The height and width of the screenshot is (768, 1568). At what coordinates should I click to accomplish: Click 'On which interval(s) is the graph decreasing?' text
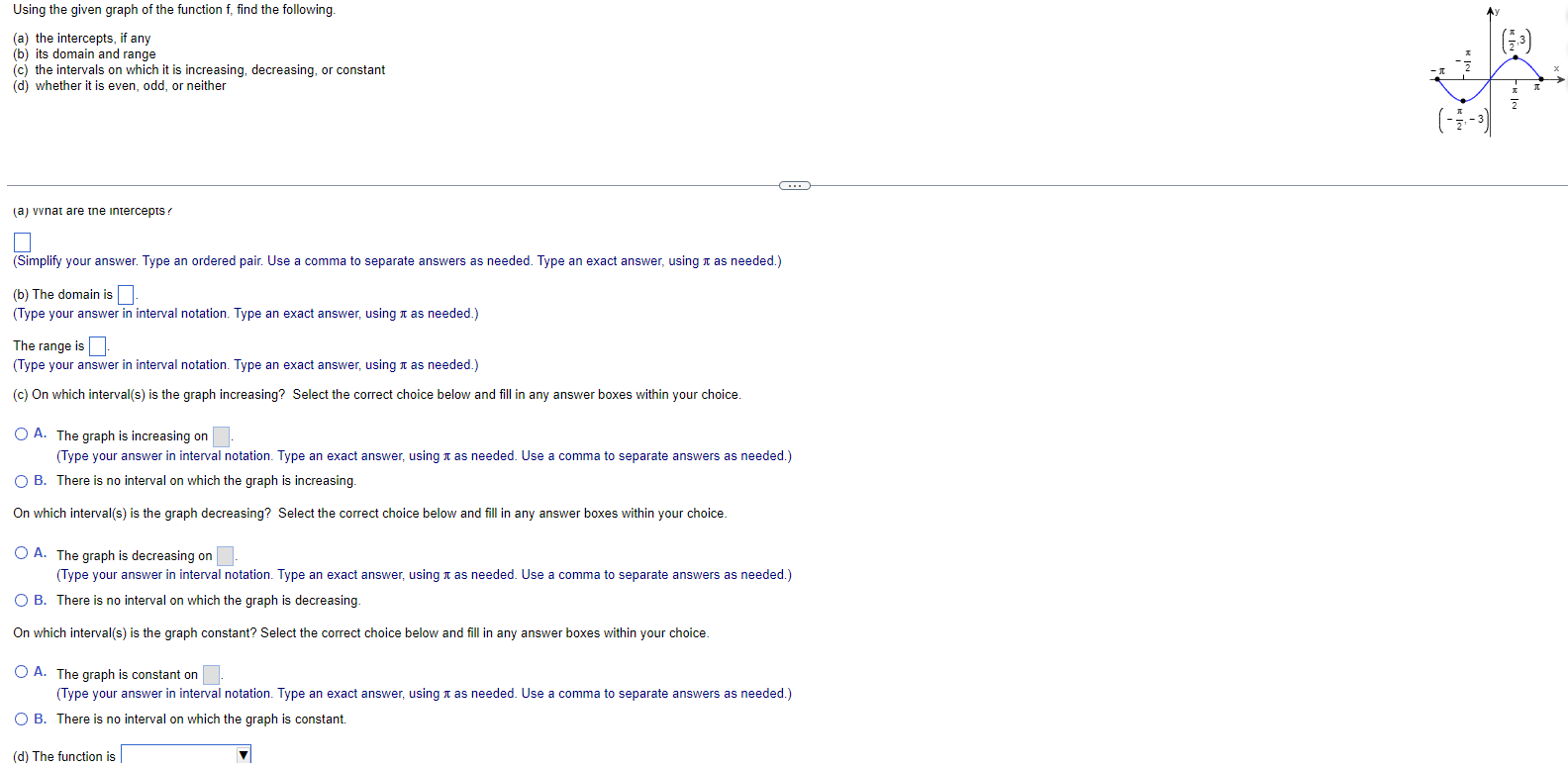pos(142,514)
